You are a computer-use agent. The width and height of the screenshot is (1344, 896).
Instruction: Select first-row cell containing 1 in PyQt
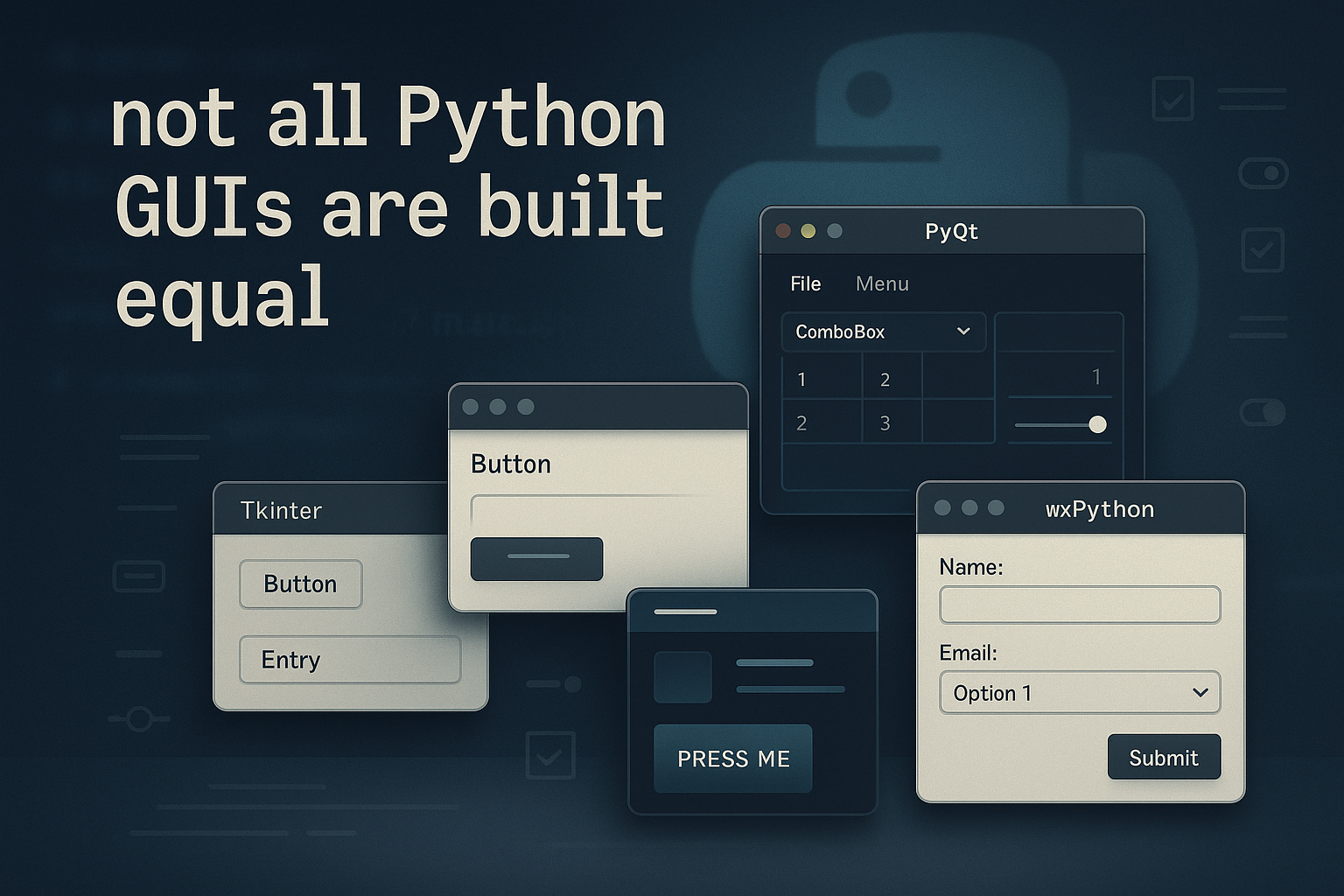click(x=822, y=378)
